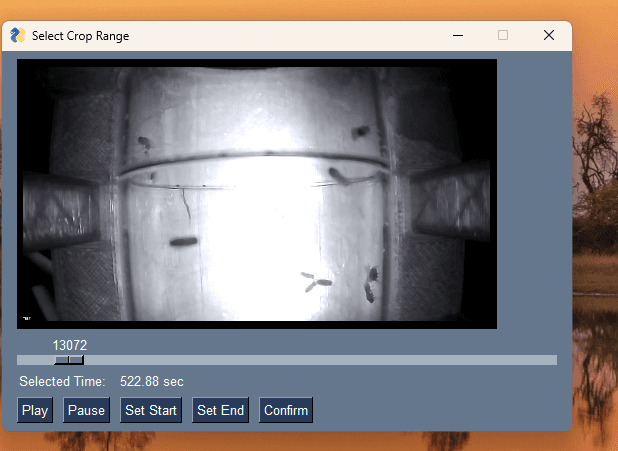Close the Select Crop Range window
Screen dimensions: 618x451
[548, 35]
